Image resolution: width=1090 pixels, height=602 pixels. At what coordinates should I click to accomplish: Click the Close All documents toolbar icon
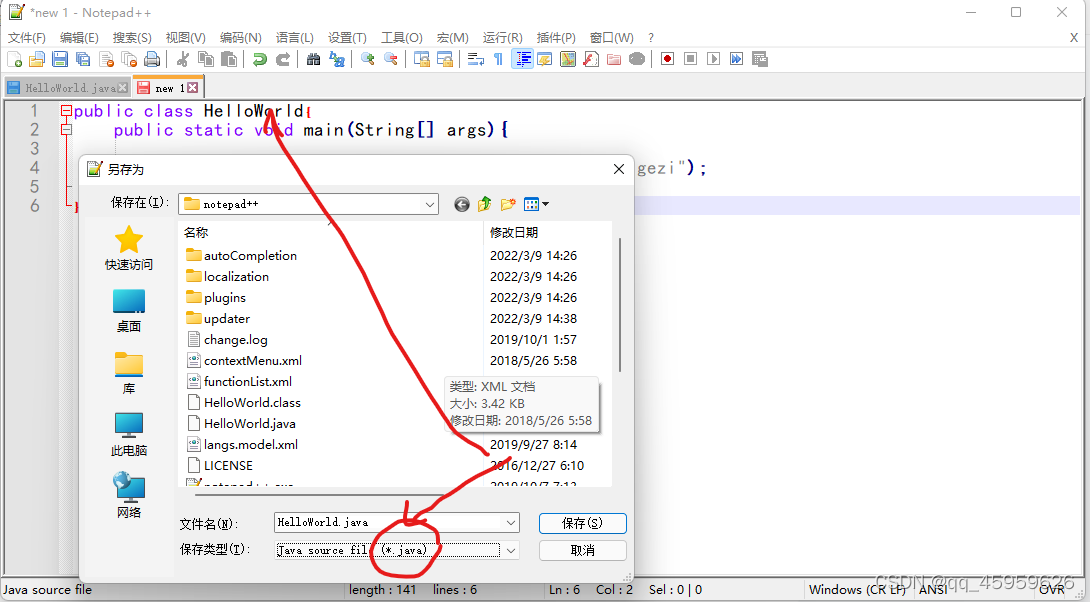pos(129,59)
